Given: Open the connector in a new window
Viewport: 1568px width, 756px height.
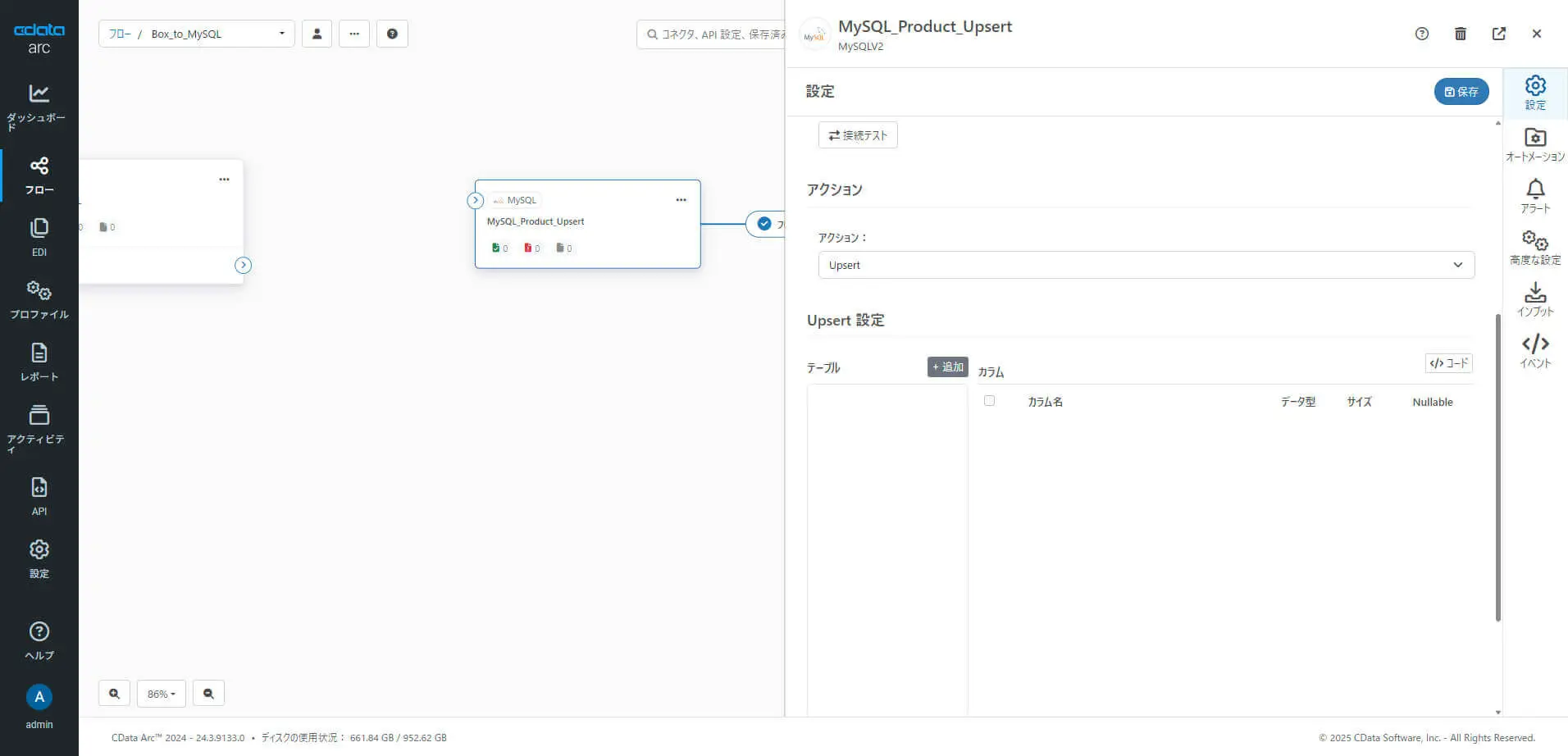Looking at the screenshot, I should pos(1498,34).
